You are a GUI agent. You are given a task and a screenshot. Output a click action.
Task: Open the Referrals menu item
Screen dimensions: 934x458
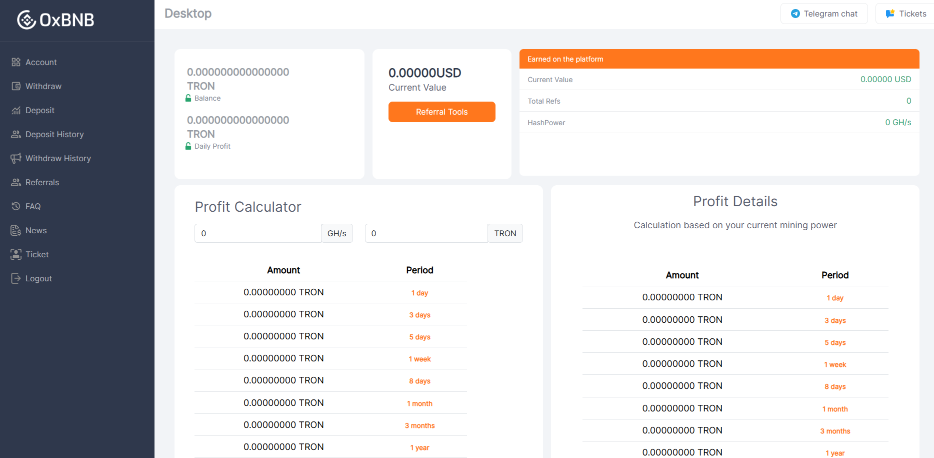pos(42,182)
